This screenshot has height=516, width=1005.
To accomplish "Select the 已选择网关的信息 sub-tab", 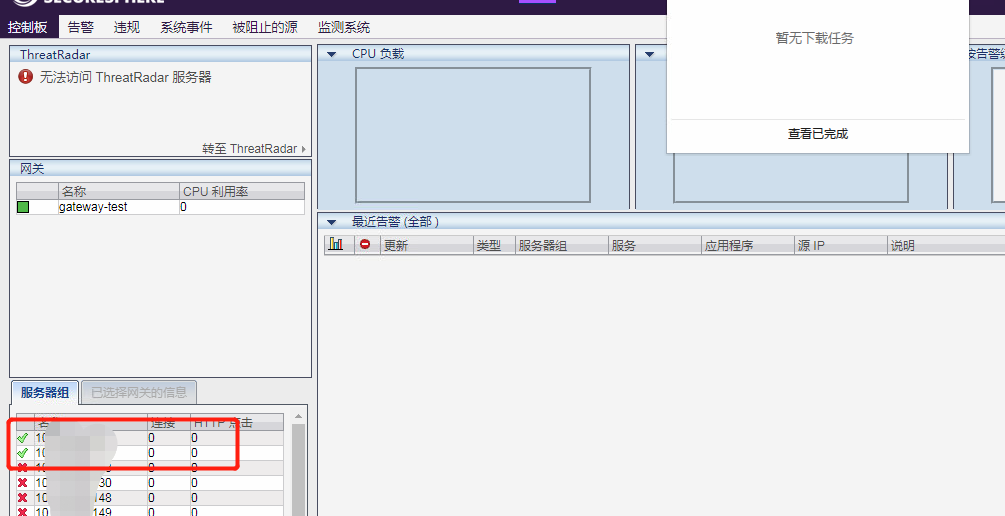I will coord(139,392).
